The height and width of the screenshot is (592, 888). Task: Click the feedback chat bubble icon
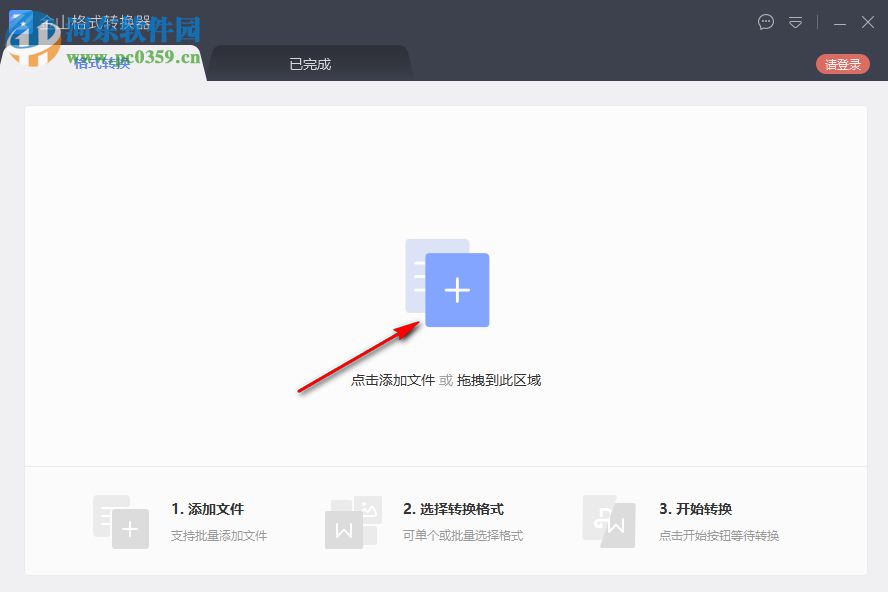click(x=766, y=22)
